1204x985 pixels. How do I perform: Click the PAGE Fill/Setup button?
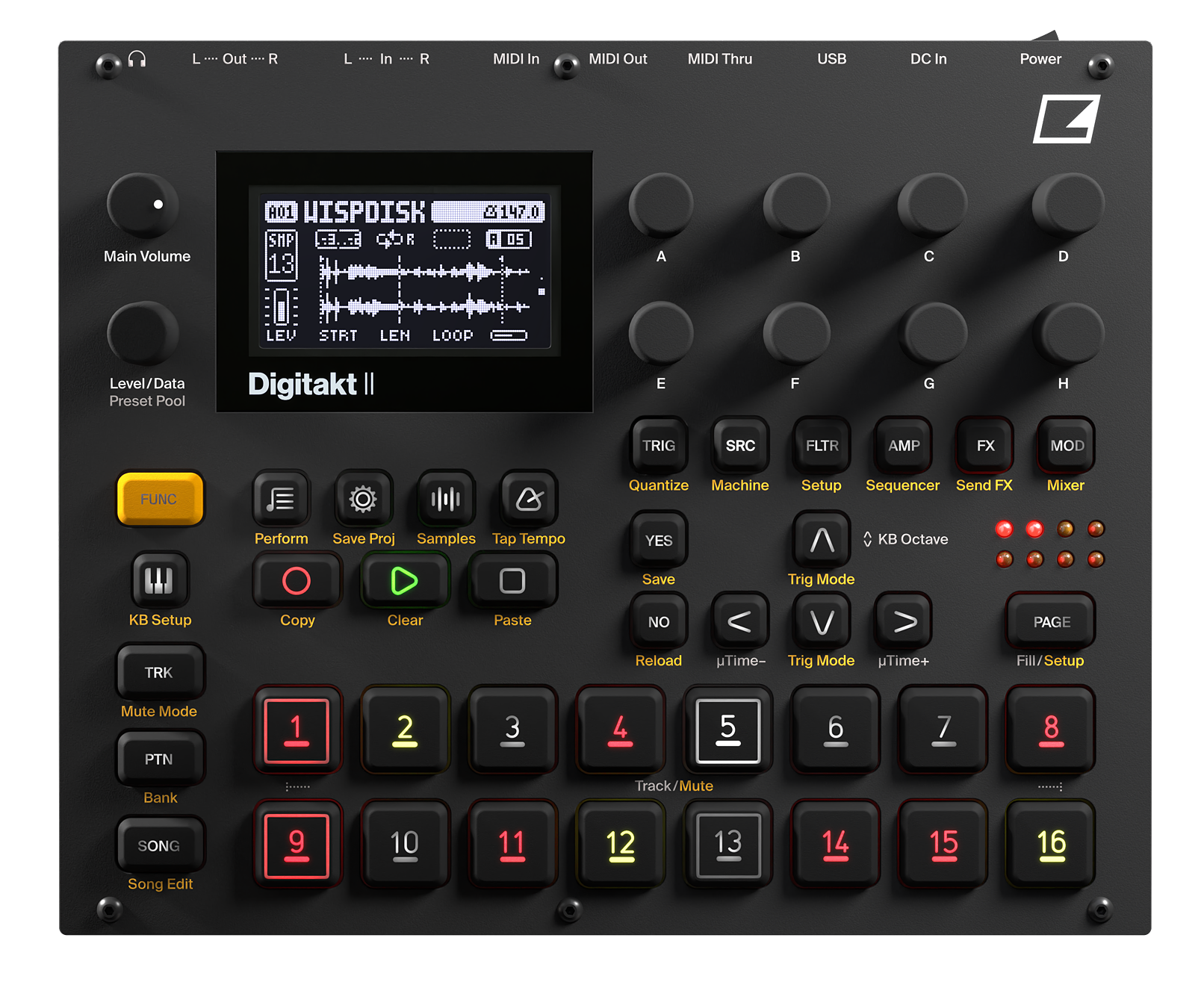click(1052, 621)
